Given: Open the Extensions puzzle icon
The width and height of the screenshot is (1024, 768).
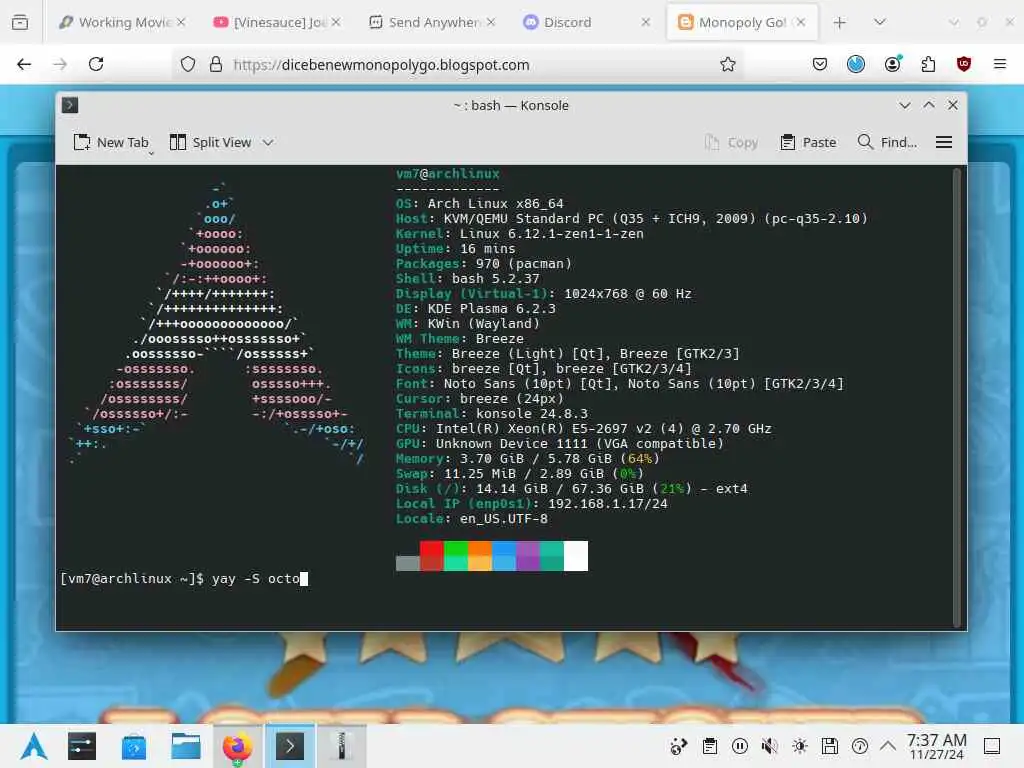Looking at the screenshot, I should (x=928, y=64).
